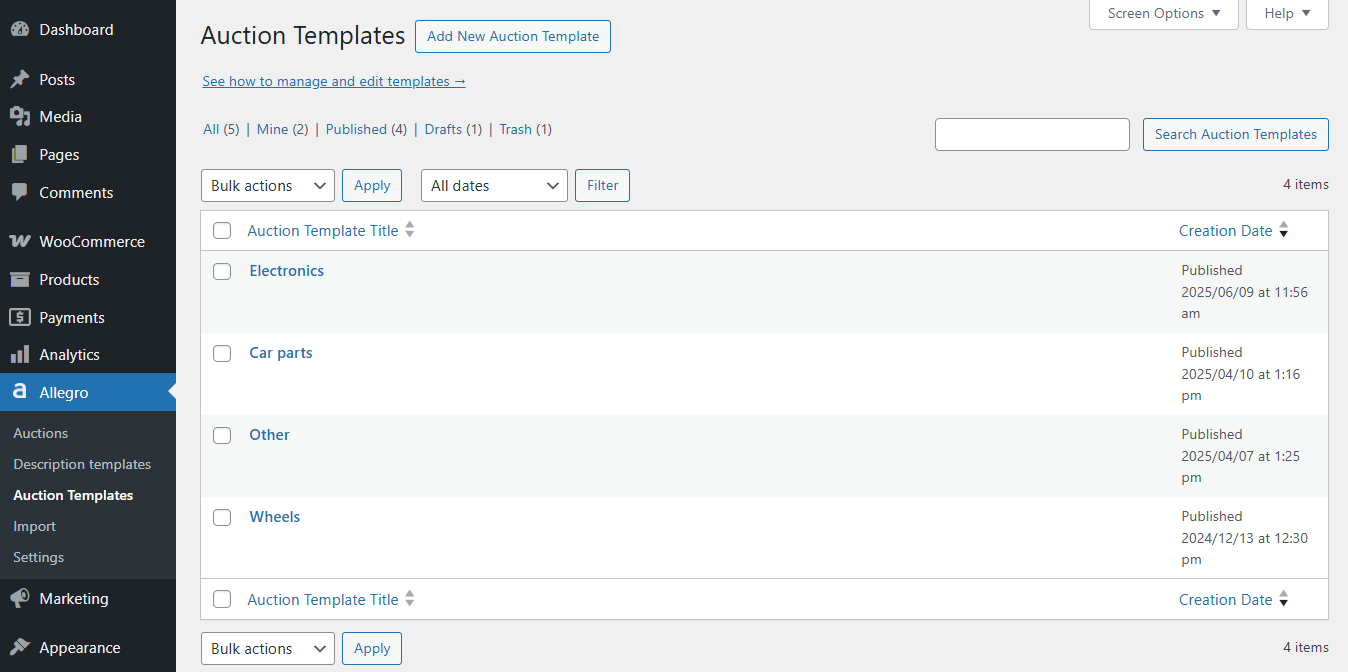1348x672 pixels.
Task: Click bottom Creation Date column header
Action: 1226,599
